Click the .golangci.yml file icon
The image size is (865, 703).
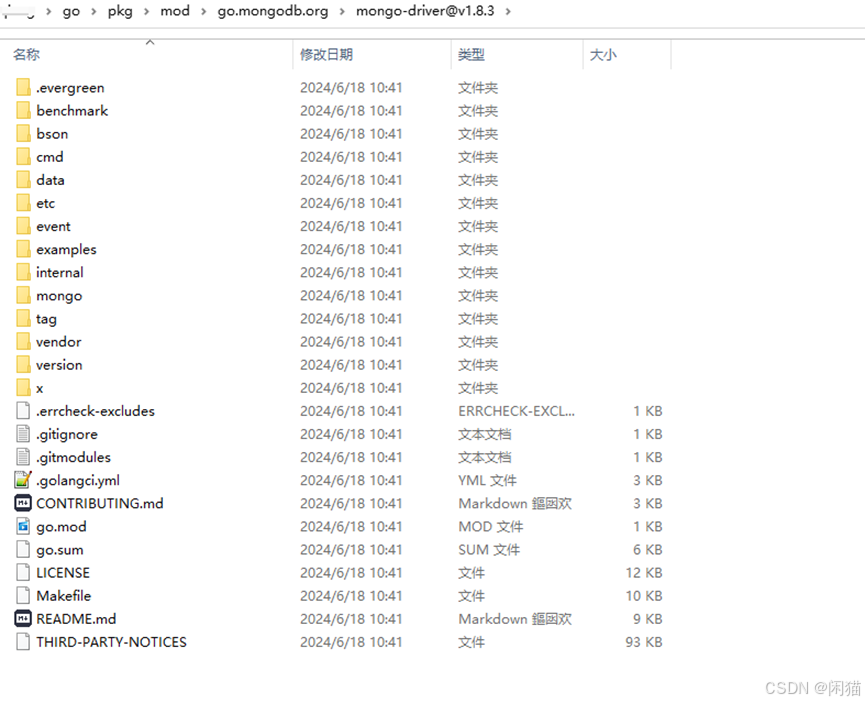click(x=23, y=480)
